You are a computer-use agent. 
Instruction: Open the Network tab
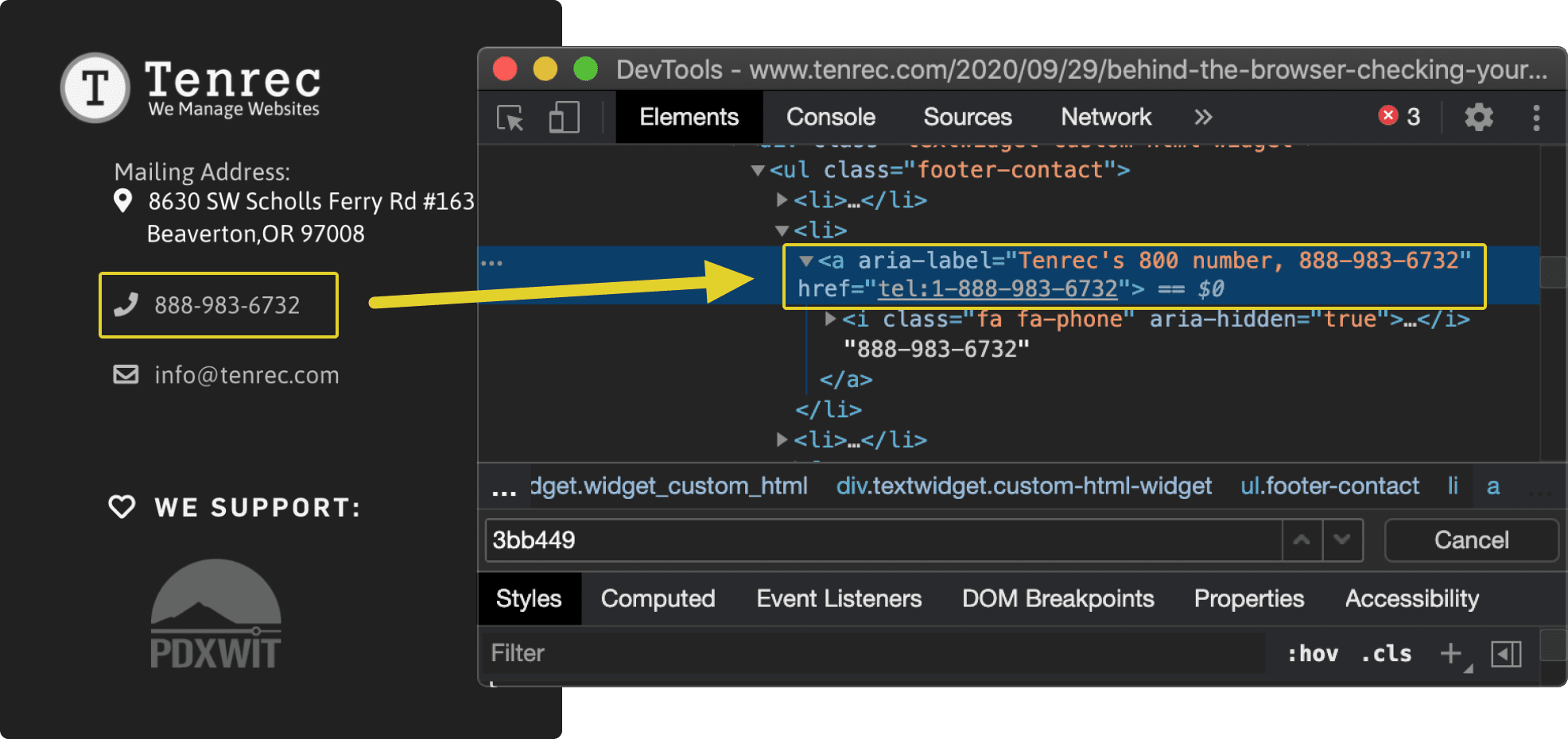click(1105, 117)
